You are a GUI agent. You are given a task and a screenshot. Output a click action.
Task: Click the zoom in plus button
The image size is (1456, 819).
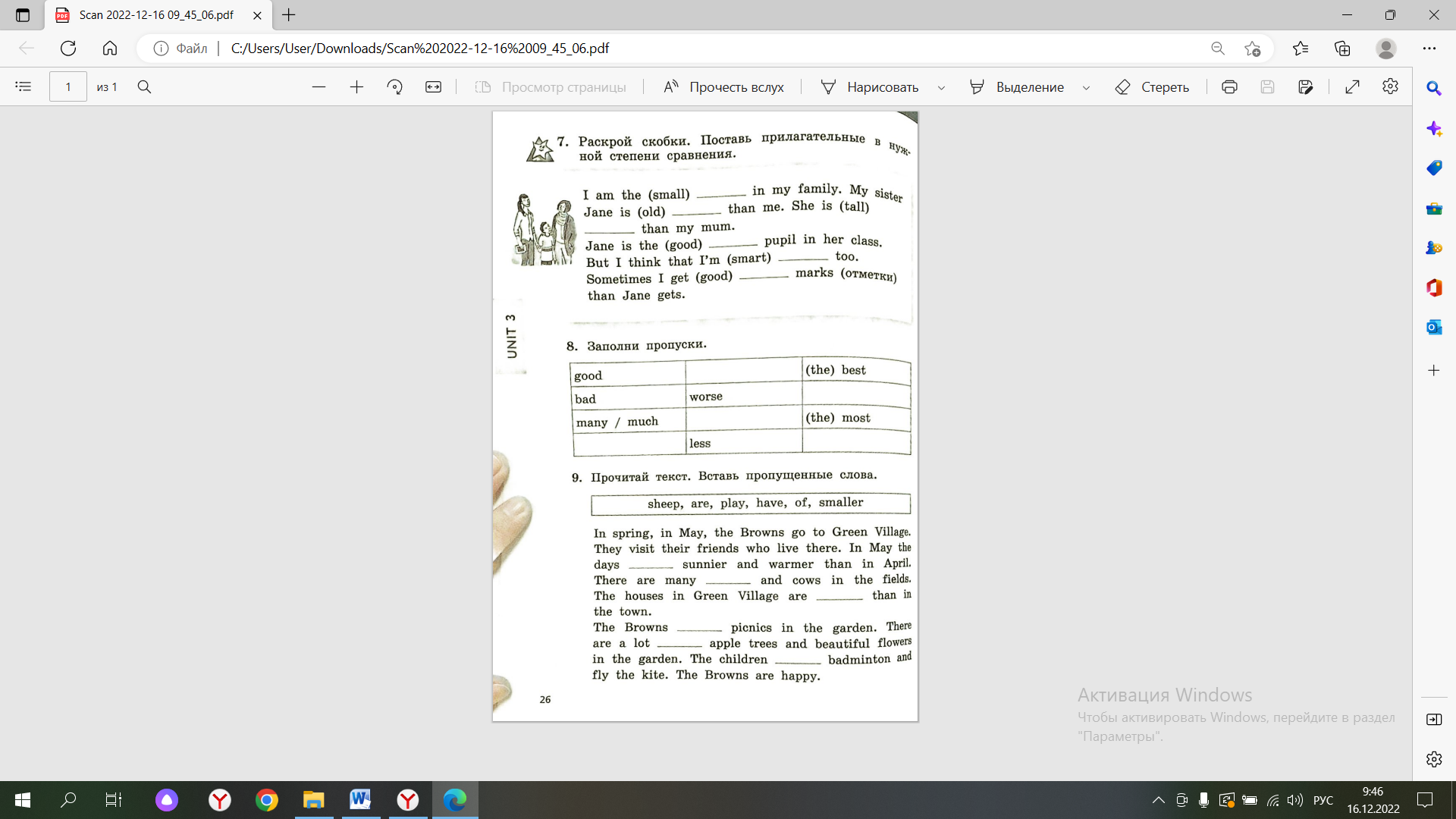point(356,86)
